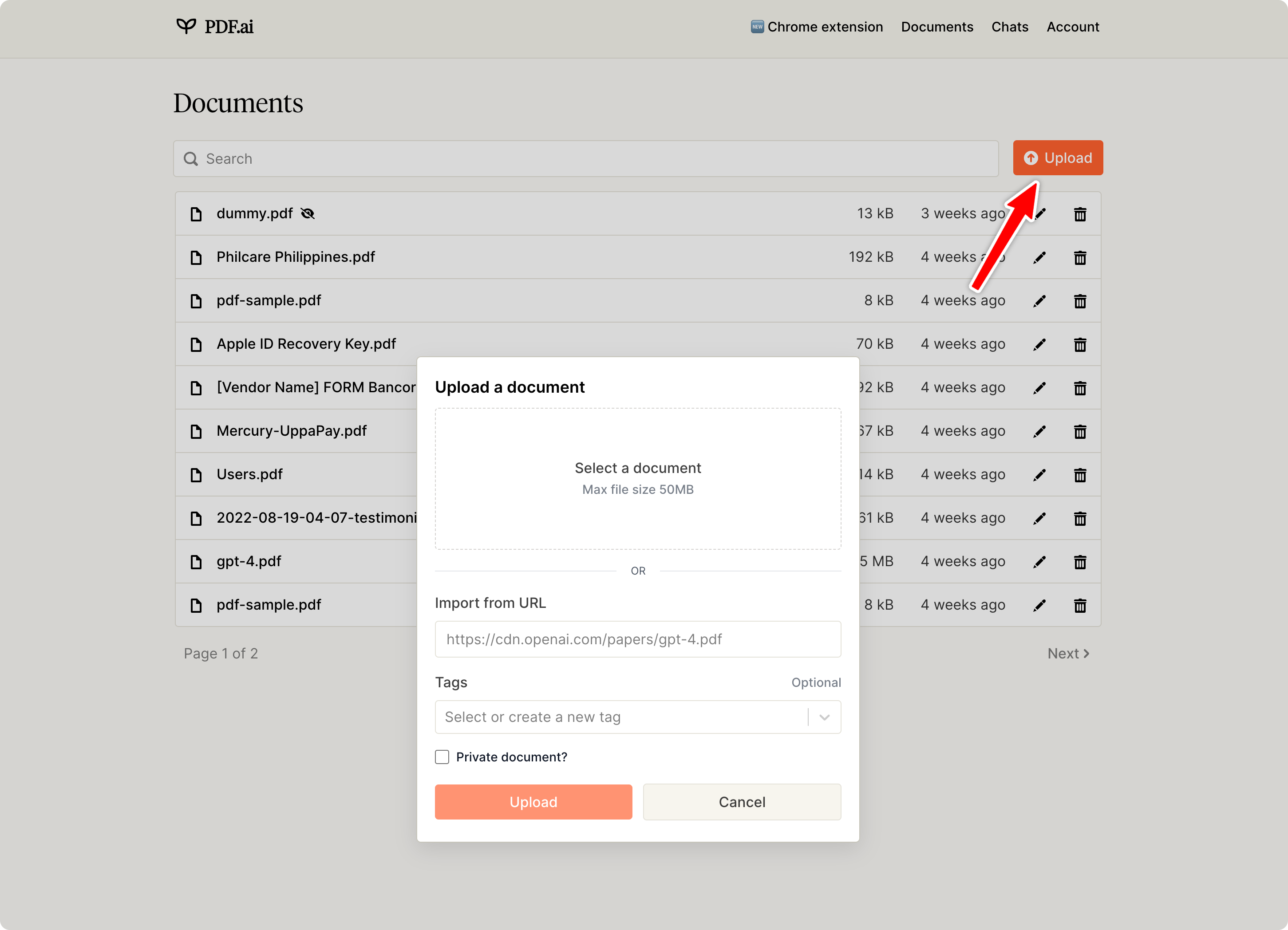Click the hidden-eye icon next to dummy.pdf
This screenshot has height=930, width=1288.
point(308,213)
